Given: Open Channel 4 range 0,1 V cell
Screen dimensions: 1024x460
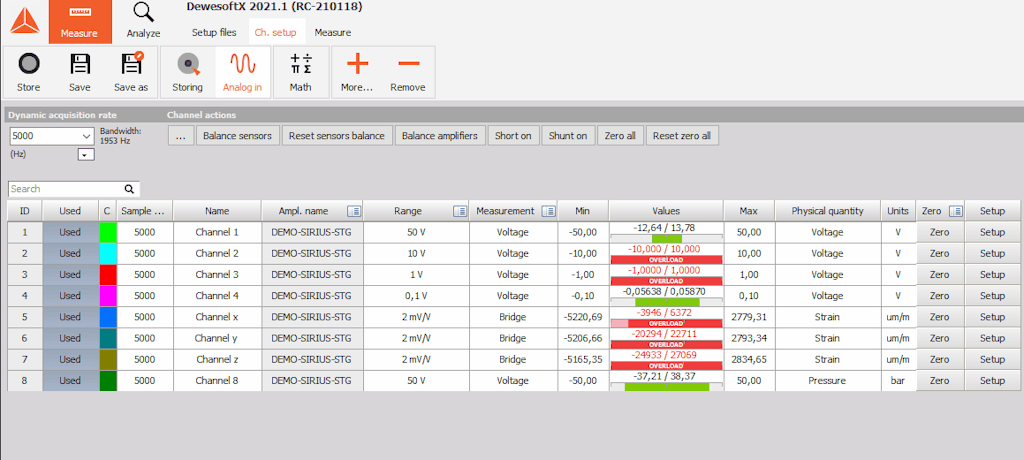Looking at the screenshot, I should [x=416, y=295].
